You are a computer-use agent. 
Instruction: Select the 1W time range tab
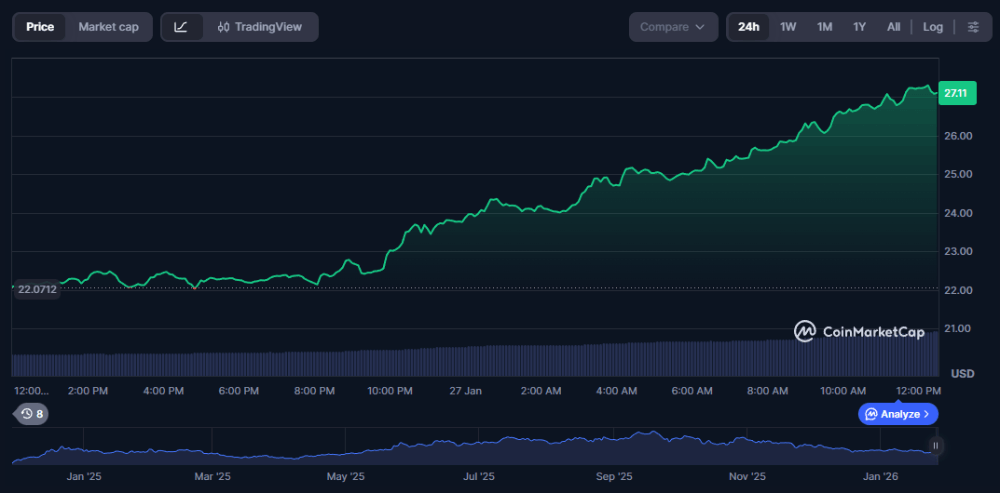click(788, 27)
